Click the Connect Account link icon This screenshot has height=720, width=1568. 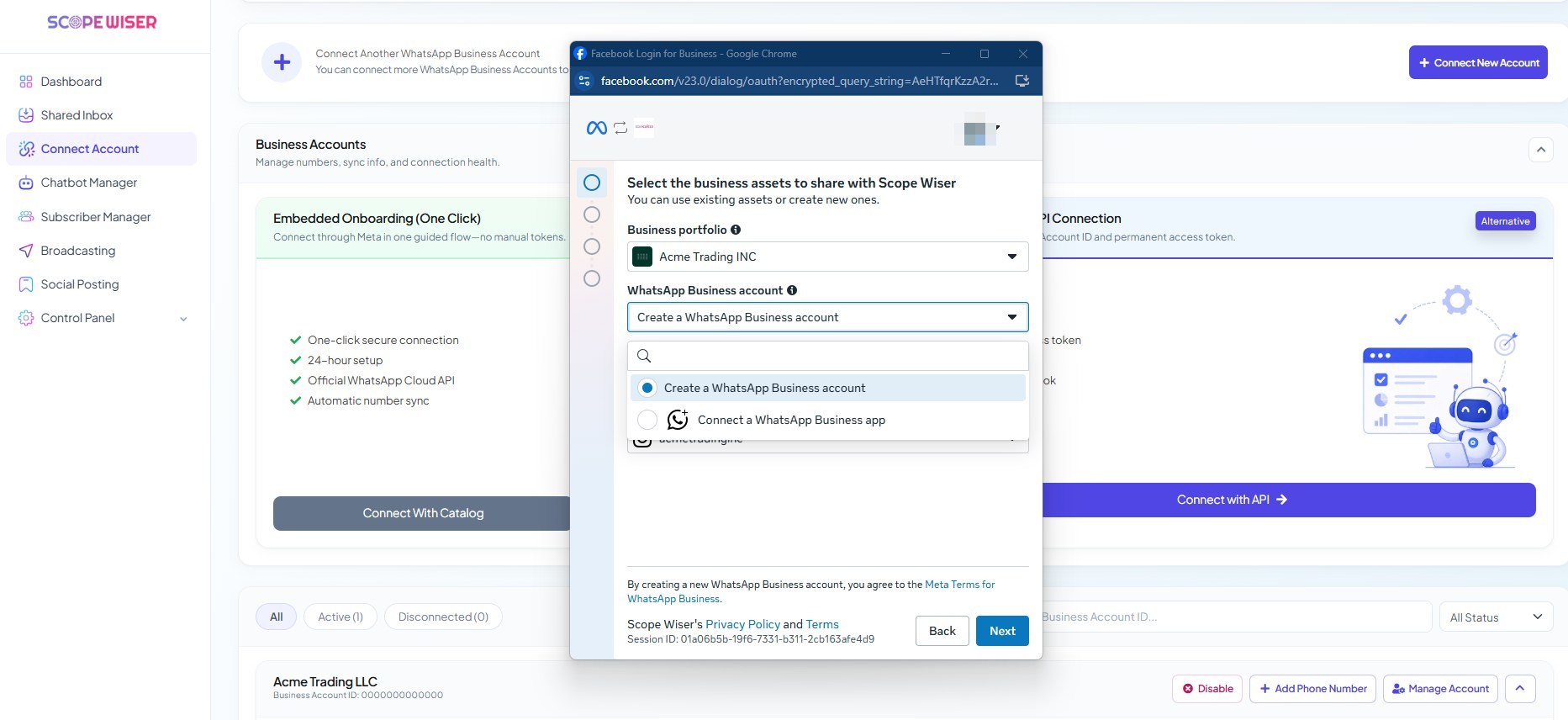[26, 149]
